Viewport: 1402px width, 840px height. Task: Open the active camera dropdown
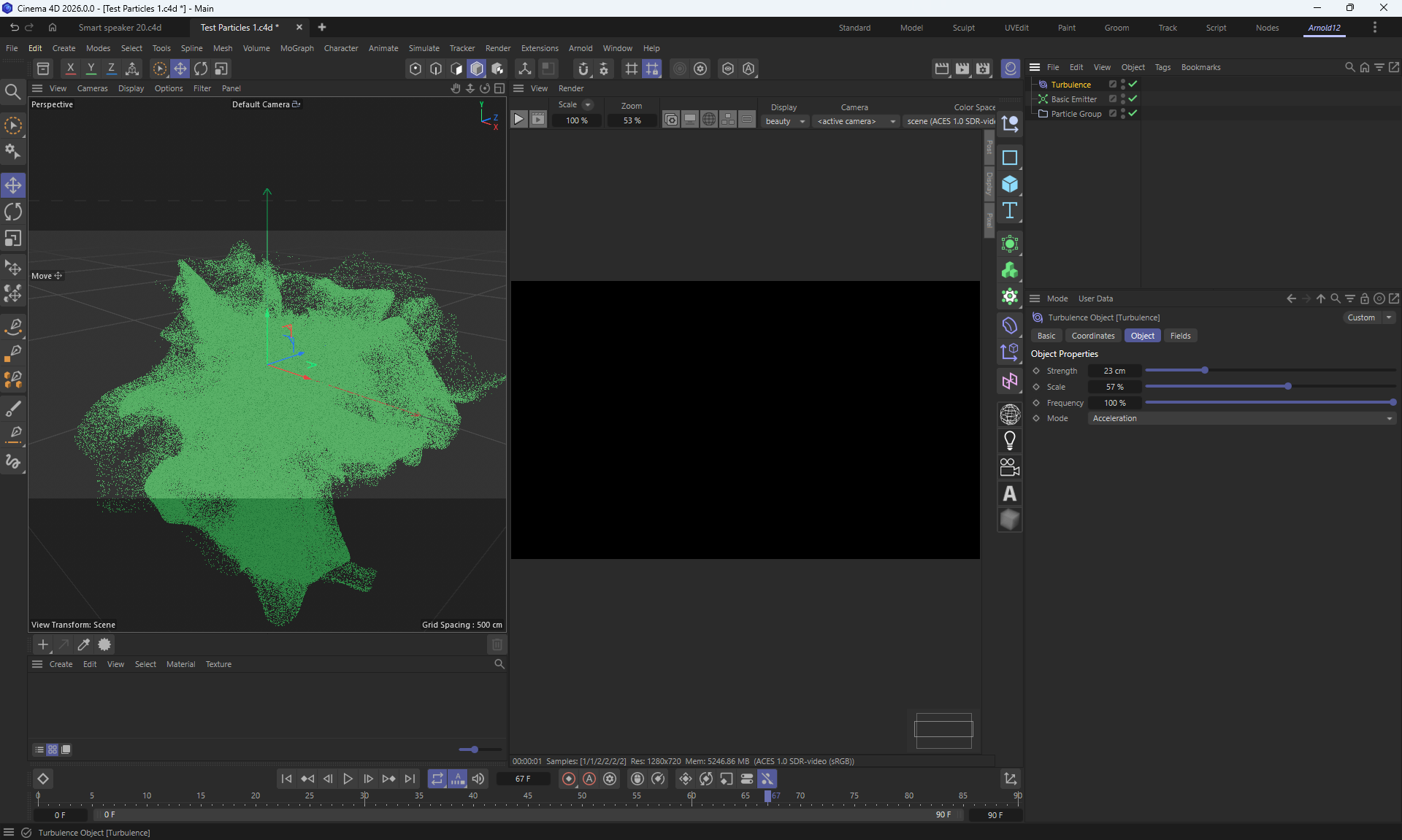pyautogui.click(x=856, y=121)
